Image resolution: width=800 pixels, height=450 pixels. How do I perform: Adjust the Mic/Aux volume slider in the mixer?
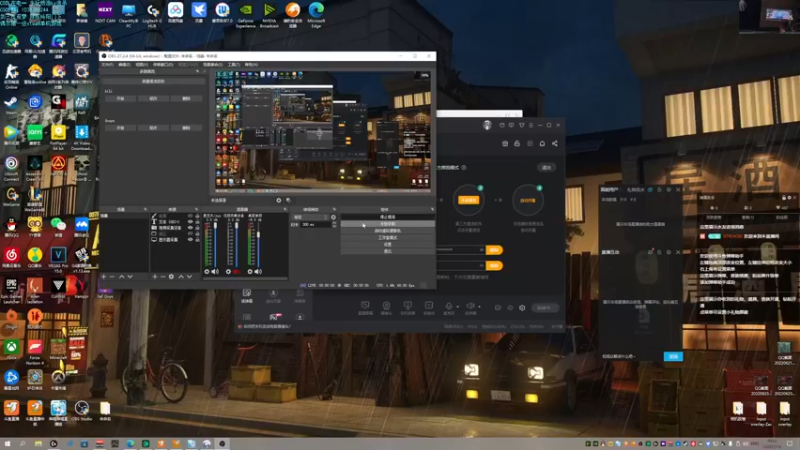click(215, 244)
